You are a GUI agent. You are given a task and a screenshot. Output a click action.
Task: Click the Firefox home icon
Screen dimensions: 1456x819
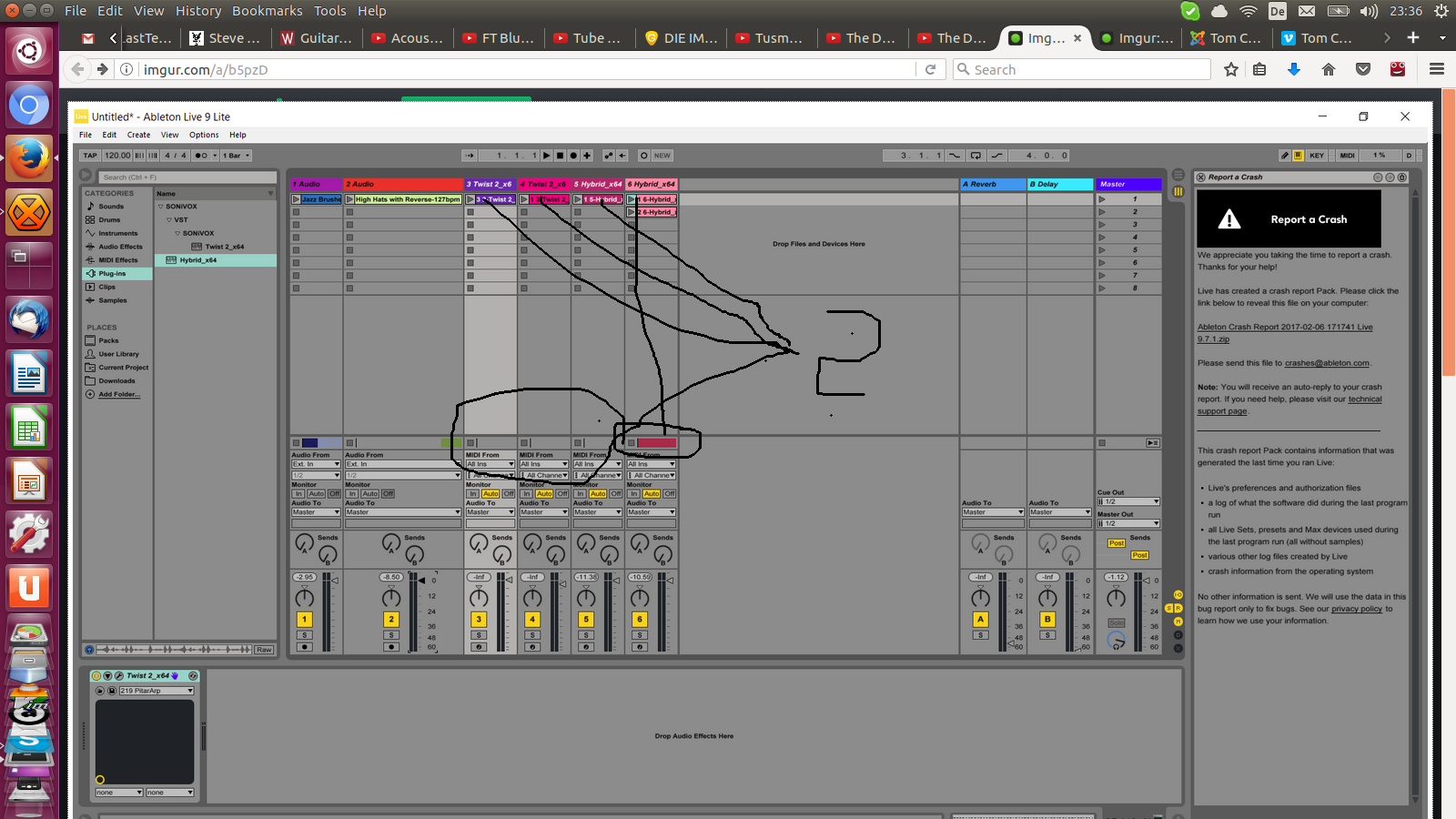click(x=1329, y=69)
